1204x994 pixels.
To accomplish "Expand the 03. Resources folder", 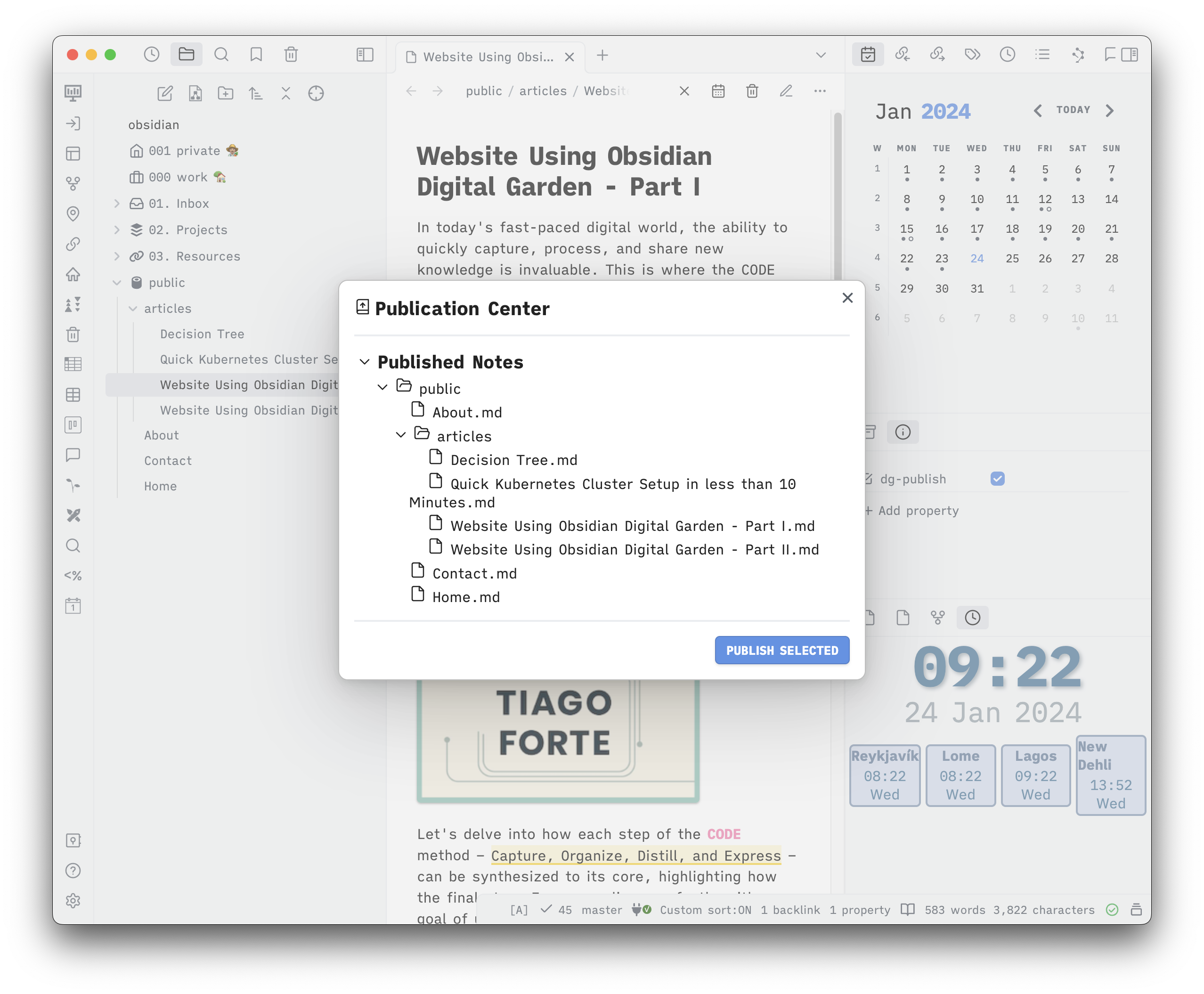I will [x=117, y=256].
